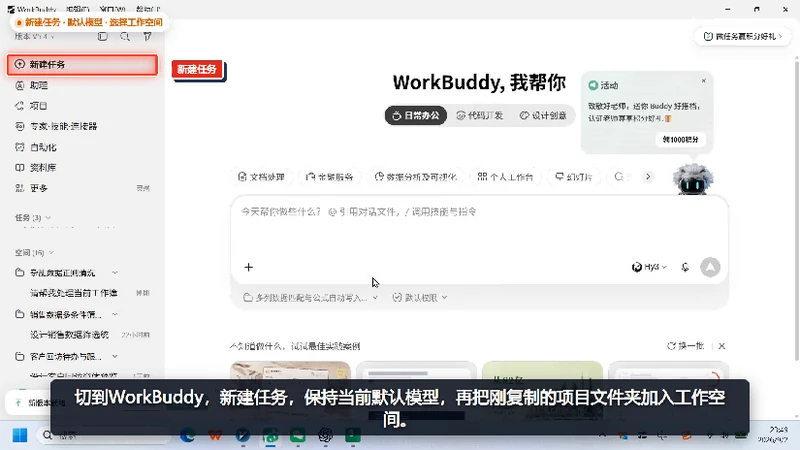
Task: Click the round send arrow button
Action: (x=710, y=267)
